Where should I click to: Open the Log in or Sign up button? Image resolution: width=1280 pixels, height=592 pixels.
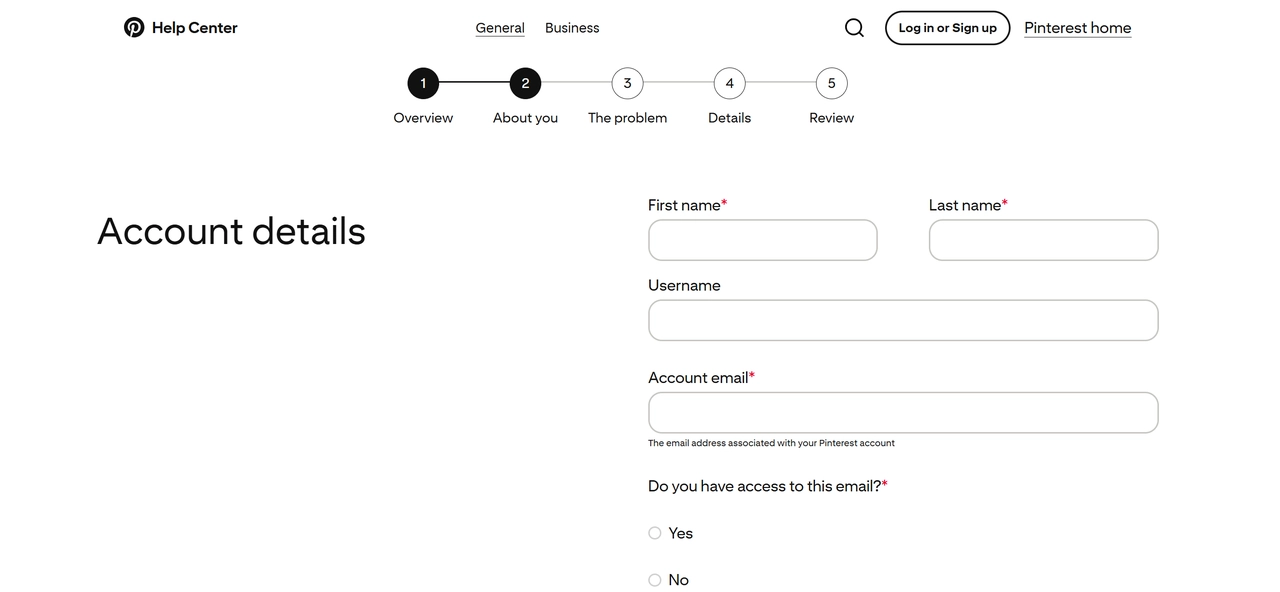pos(947,27)
